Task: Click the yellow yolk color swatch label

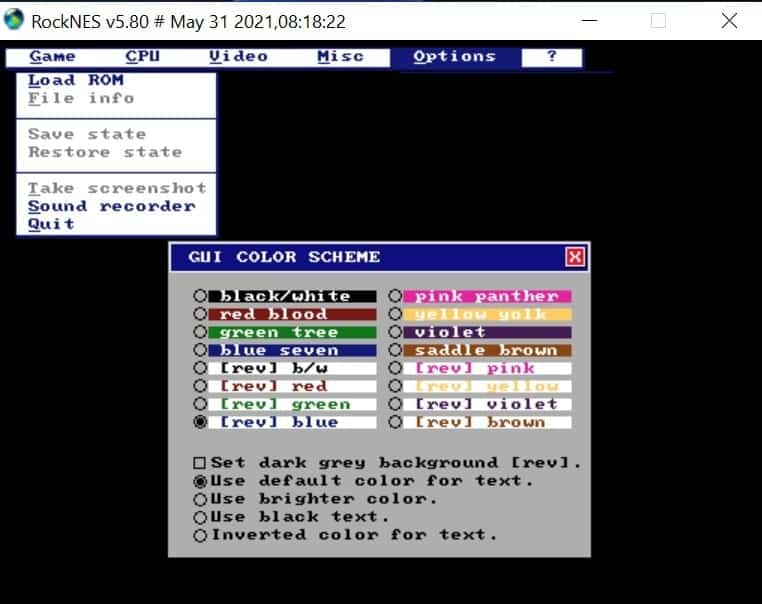Action: tap(487, 314)
